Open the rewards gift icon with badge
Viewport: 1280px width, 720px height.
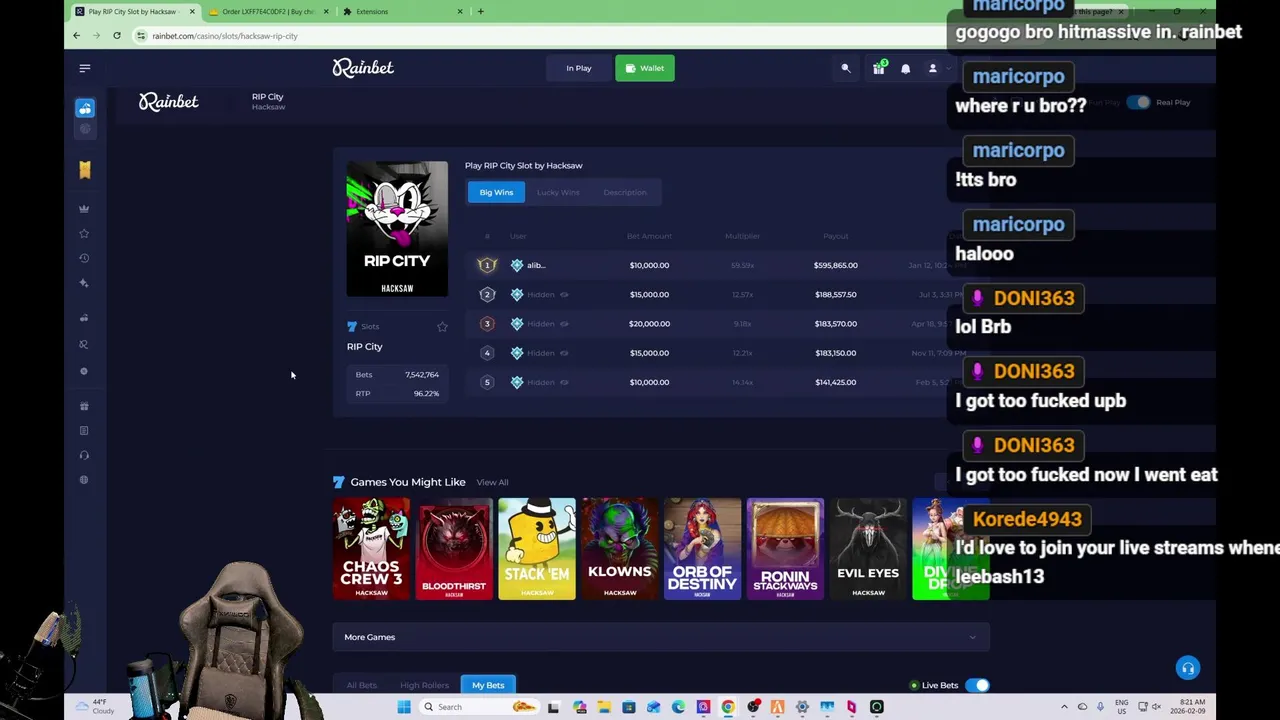(x=878, y=68)
